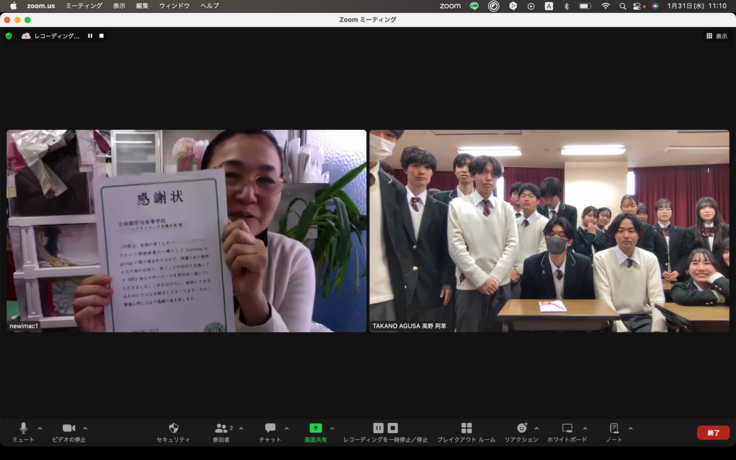Expand the video options arrow
Screen dimensions: 736x460
point(85,428)
